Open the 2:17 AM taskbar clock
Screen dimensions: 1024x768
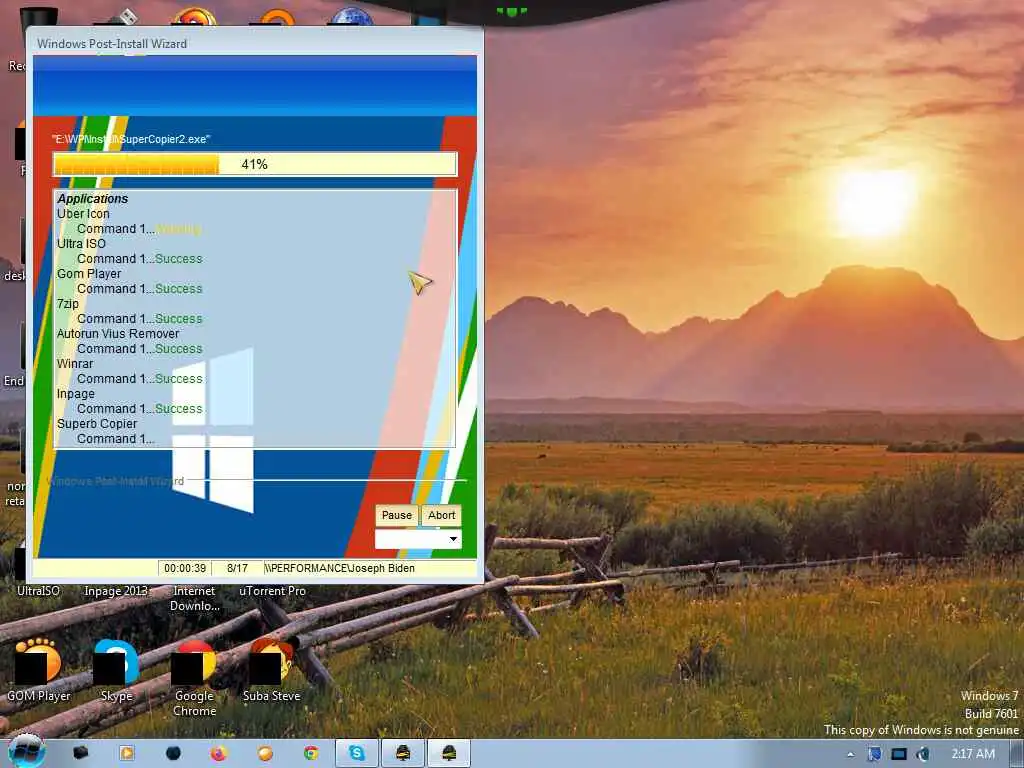click(x=973, y=754)
